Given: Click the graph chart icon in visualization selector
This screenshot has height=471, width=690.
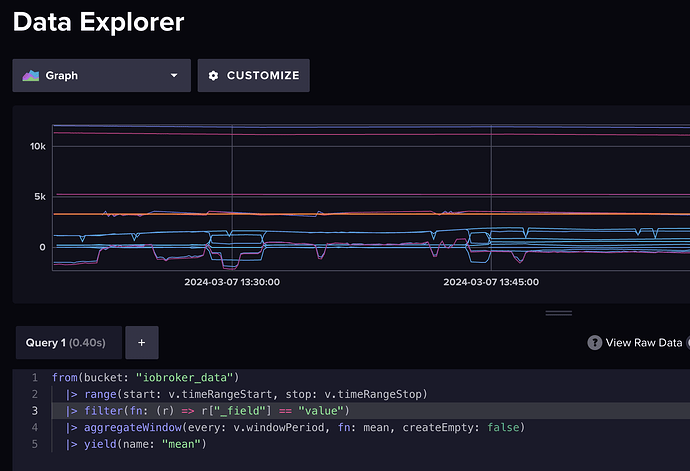Looking at the screenshot, I should pyautogui.click(x=31, y=75).
